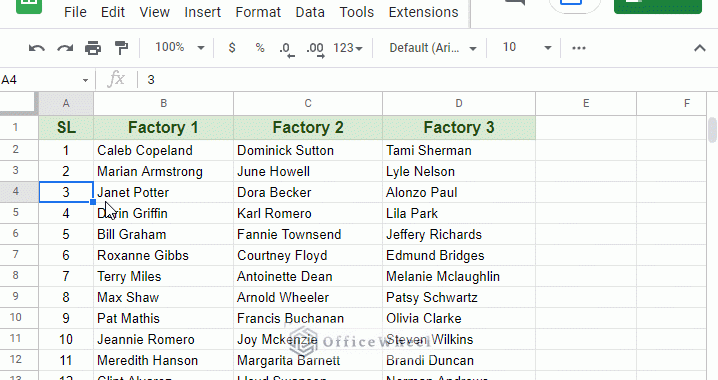Open the 123 more formats dropdown
This screenshot has width=718, height=380.
pyautogui.click(x=348, y=48)
